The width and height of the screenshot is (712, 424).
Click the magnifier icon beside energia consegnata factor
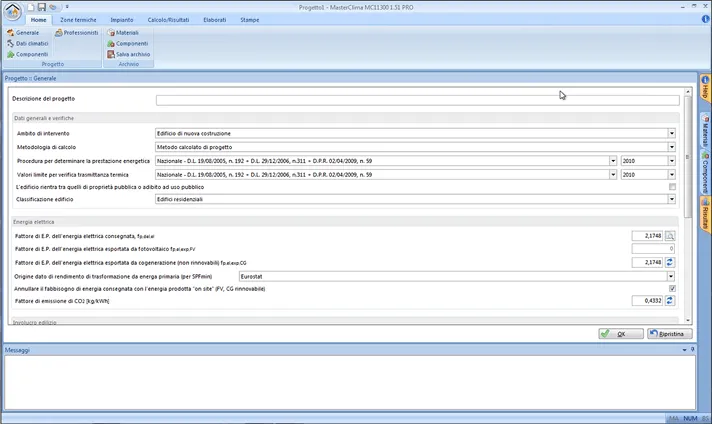[x=671, y=236]
